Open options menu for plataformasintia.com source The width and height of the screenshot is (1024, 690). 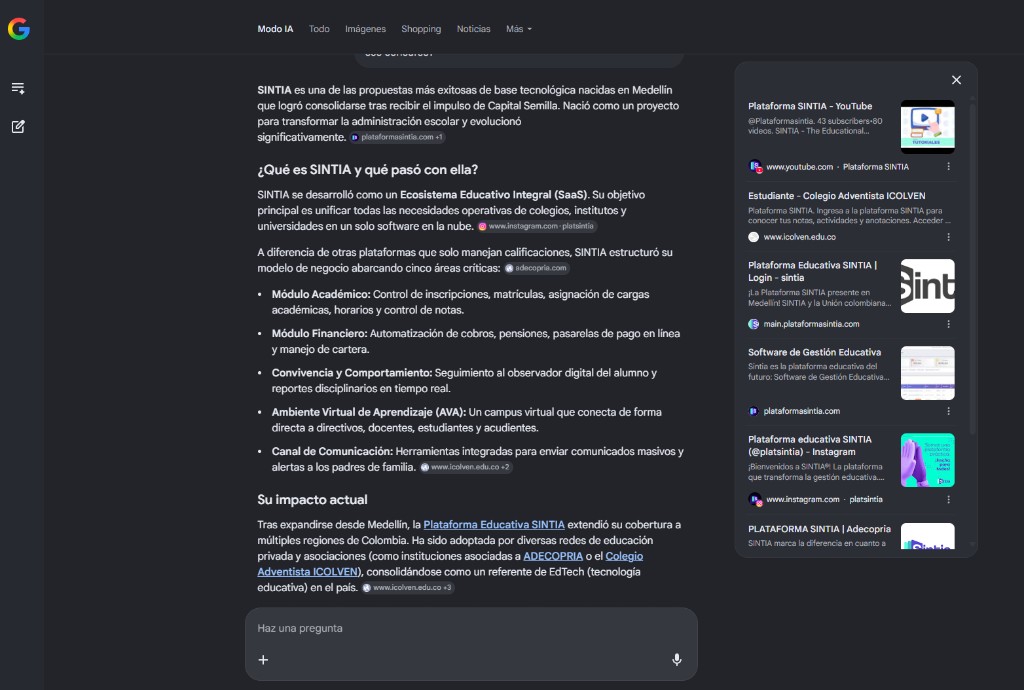click(948, 411)
